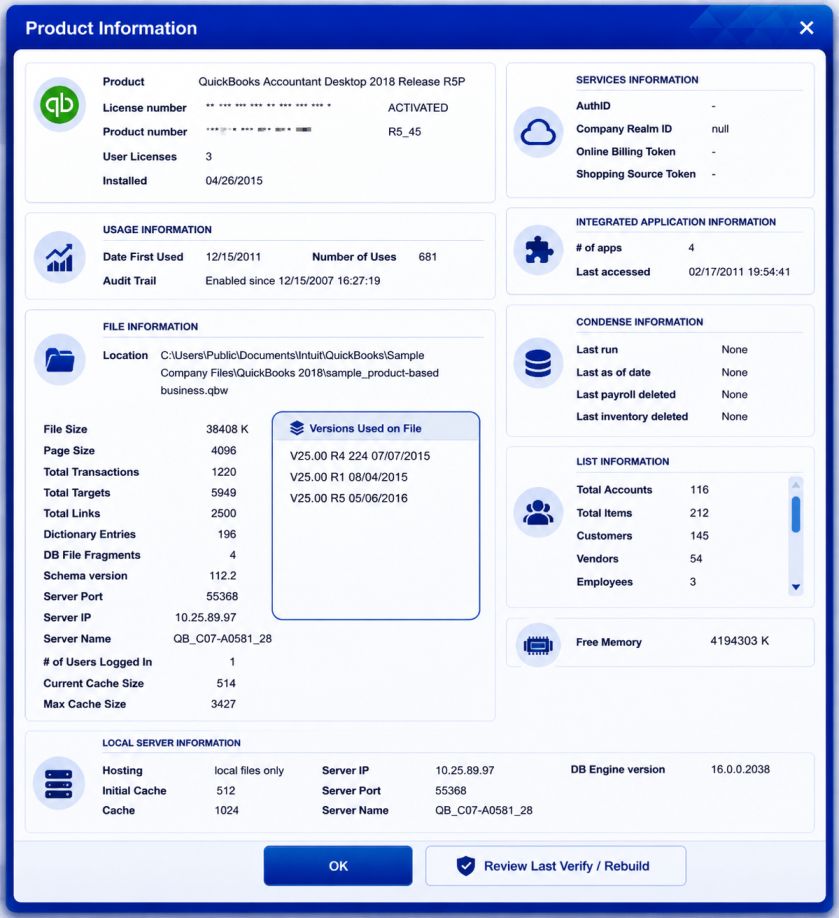Screen dimensions: 839x918
Task: Click the R5_45 product code value
Action: pos(405,132)
